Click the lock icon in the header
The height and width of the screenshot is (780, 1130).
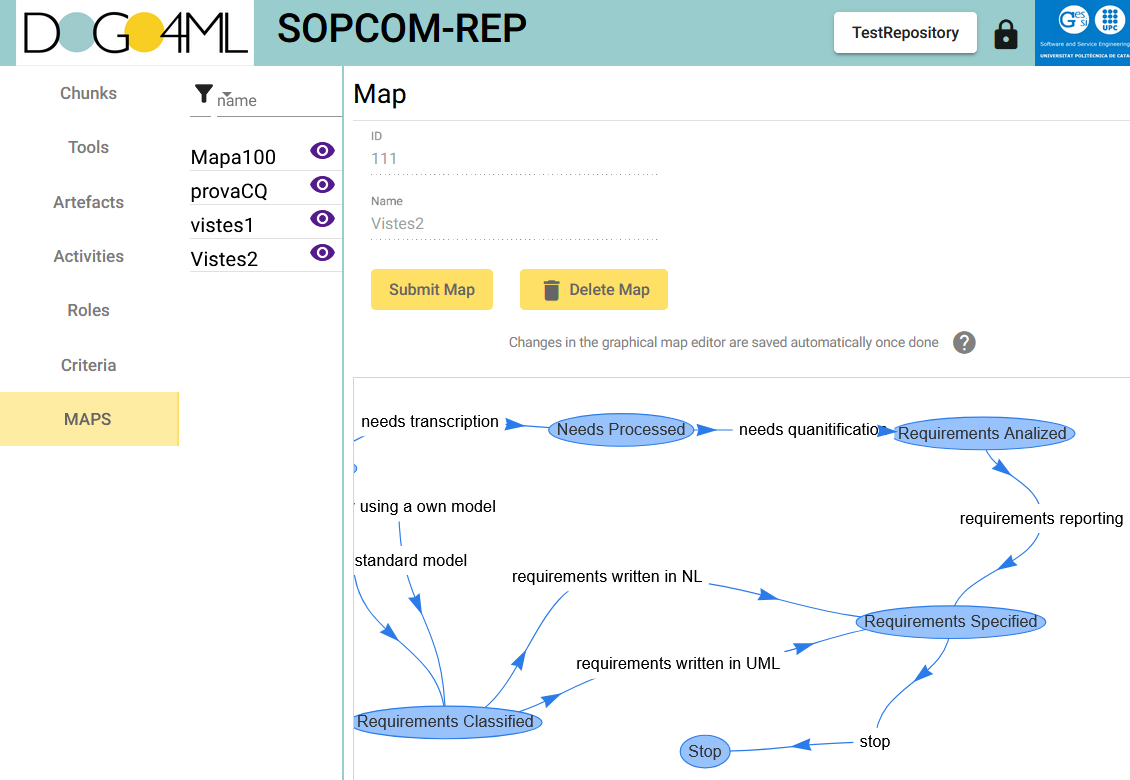1006,33
